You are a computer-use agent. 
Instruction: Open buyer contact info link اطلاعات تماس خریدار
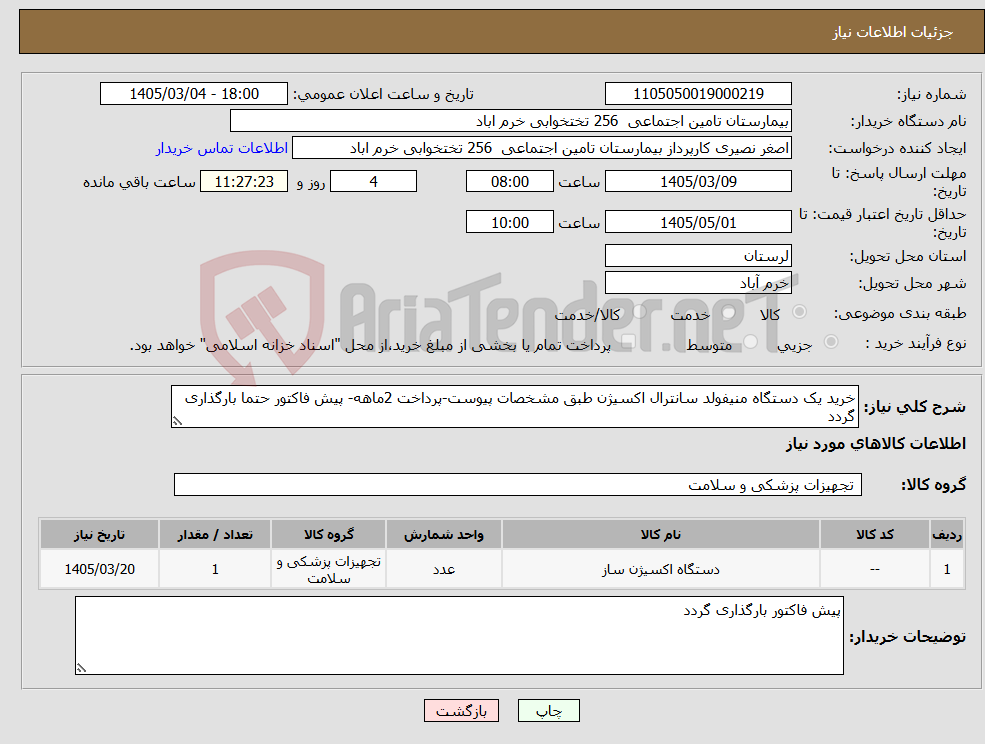tap(222, 148)
